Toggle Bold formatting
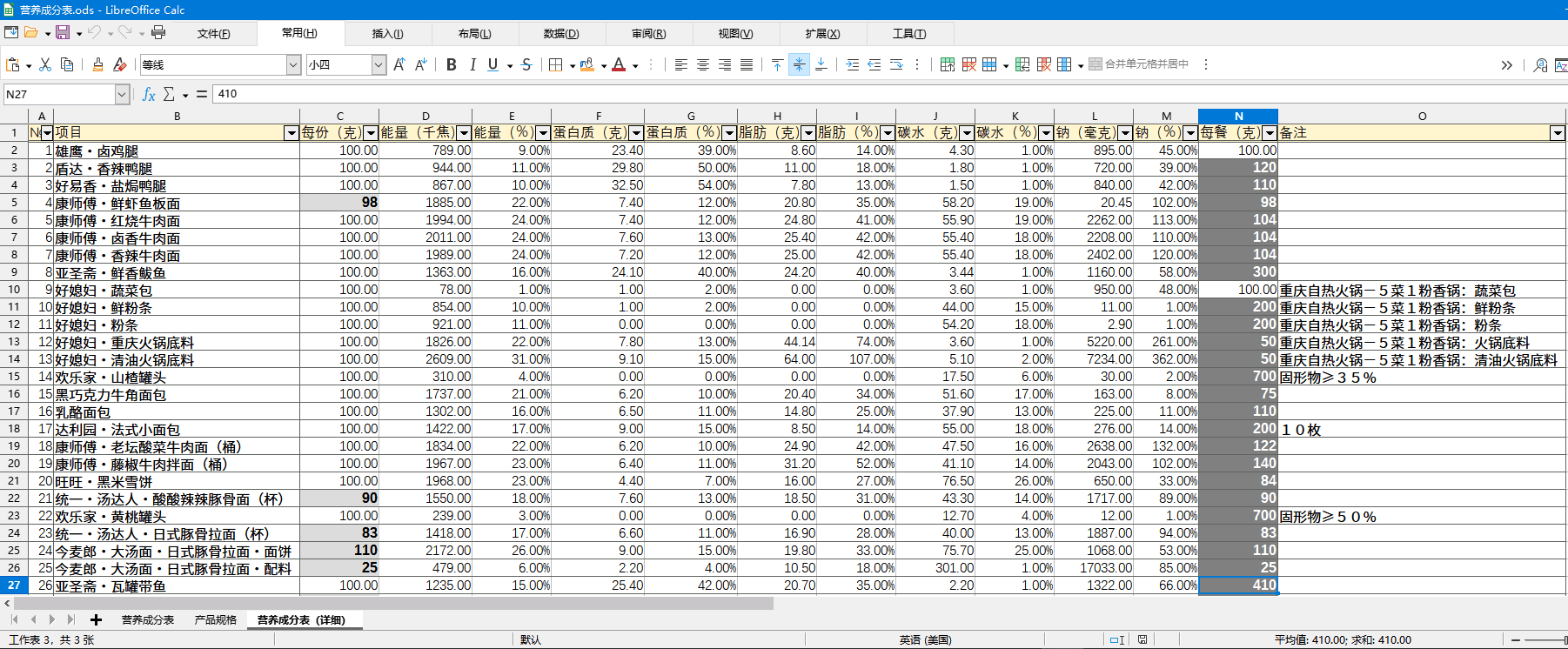Screen dimensions: 1568x649 click(x=451, y=64)
